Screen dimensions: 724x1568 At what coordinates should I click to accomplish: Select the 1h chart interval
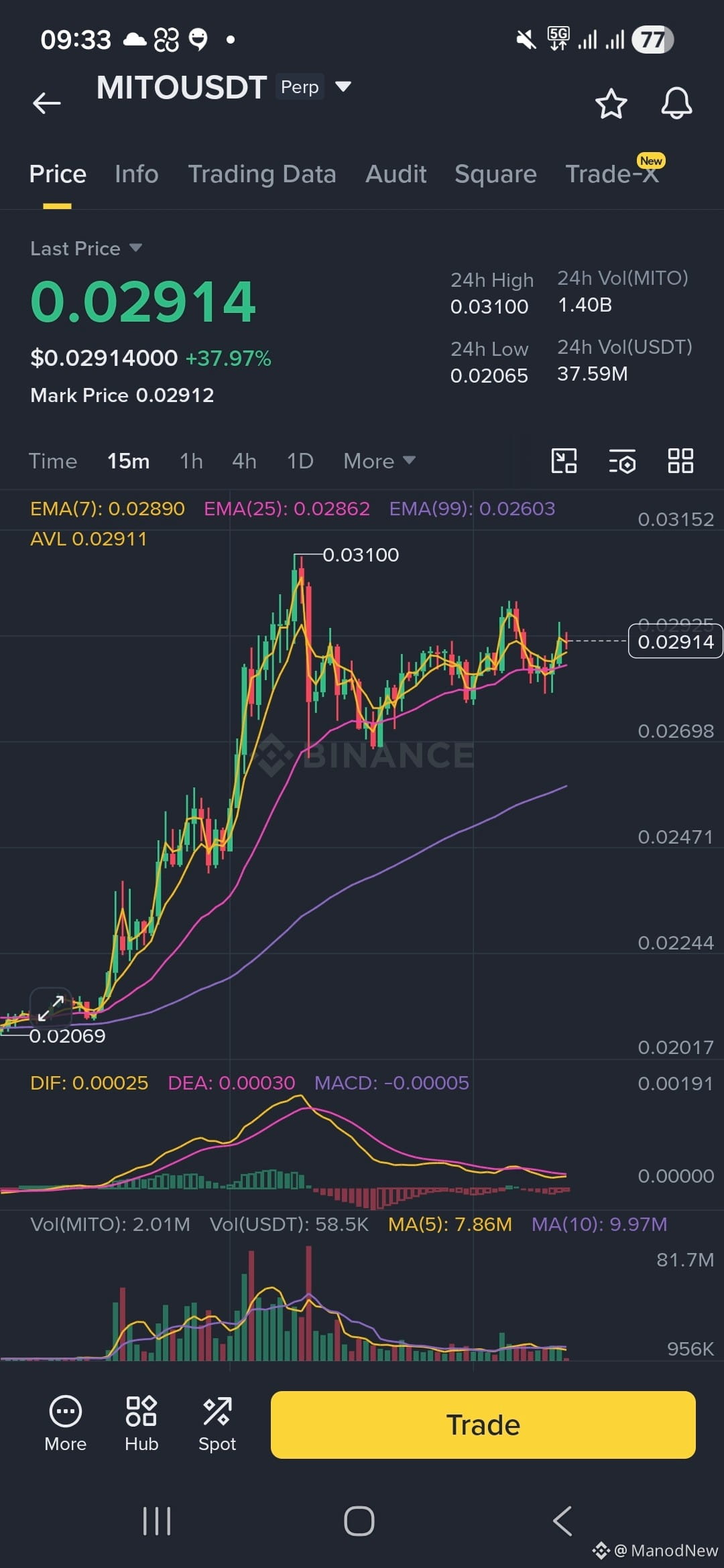pos(191,461)
